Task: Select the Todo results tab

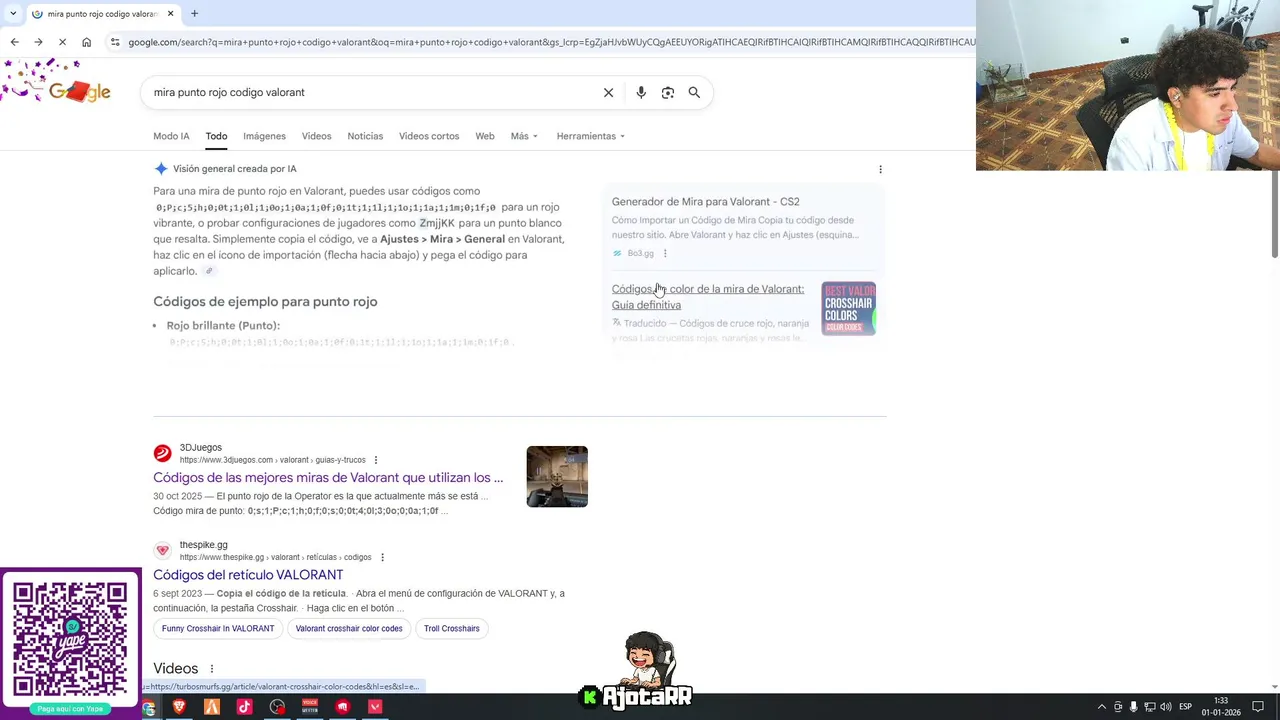Action: coord(216,136)
